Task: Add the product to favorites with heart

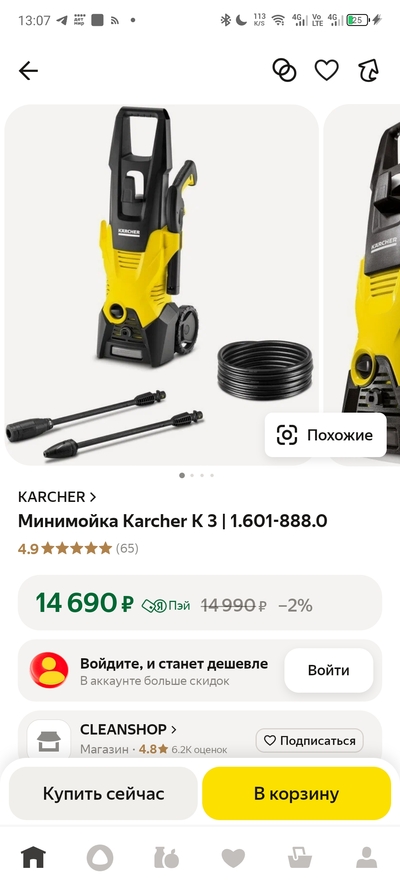Action: tap(327, 70)
